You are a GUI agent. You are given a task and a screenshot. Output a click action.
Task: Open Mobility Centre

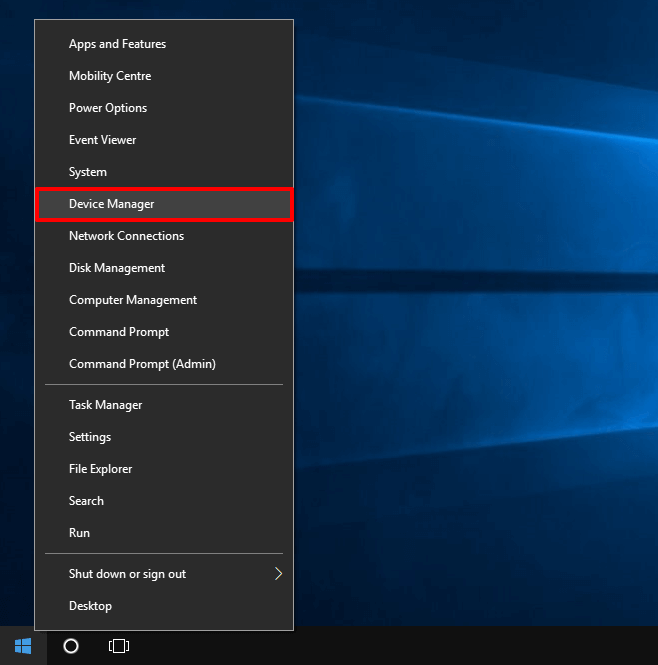164,76
